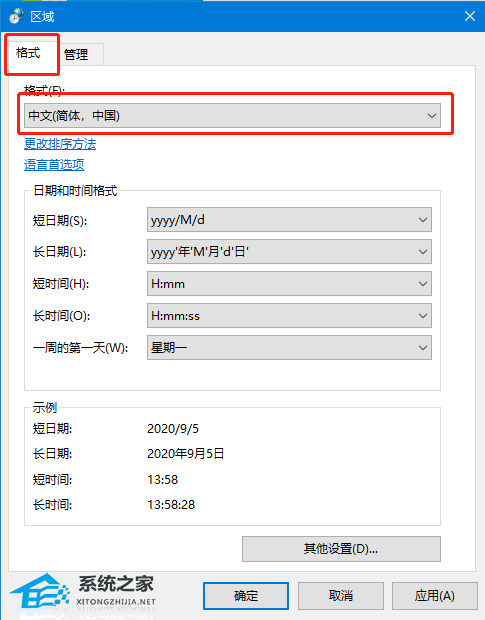Open the 语言首选项 link
The height and width of the screenshot is (620, 485).
[54, 165]
